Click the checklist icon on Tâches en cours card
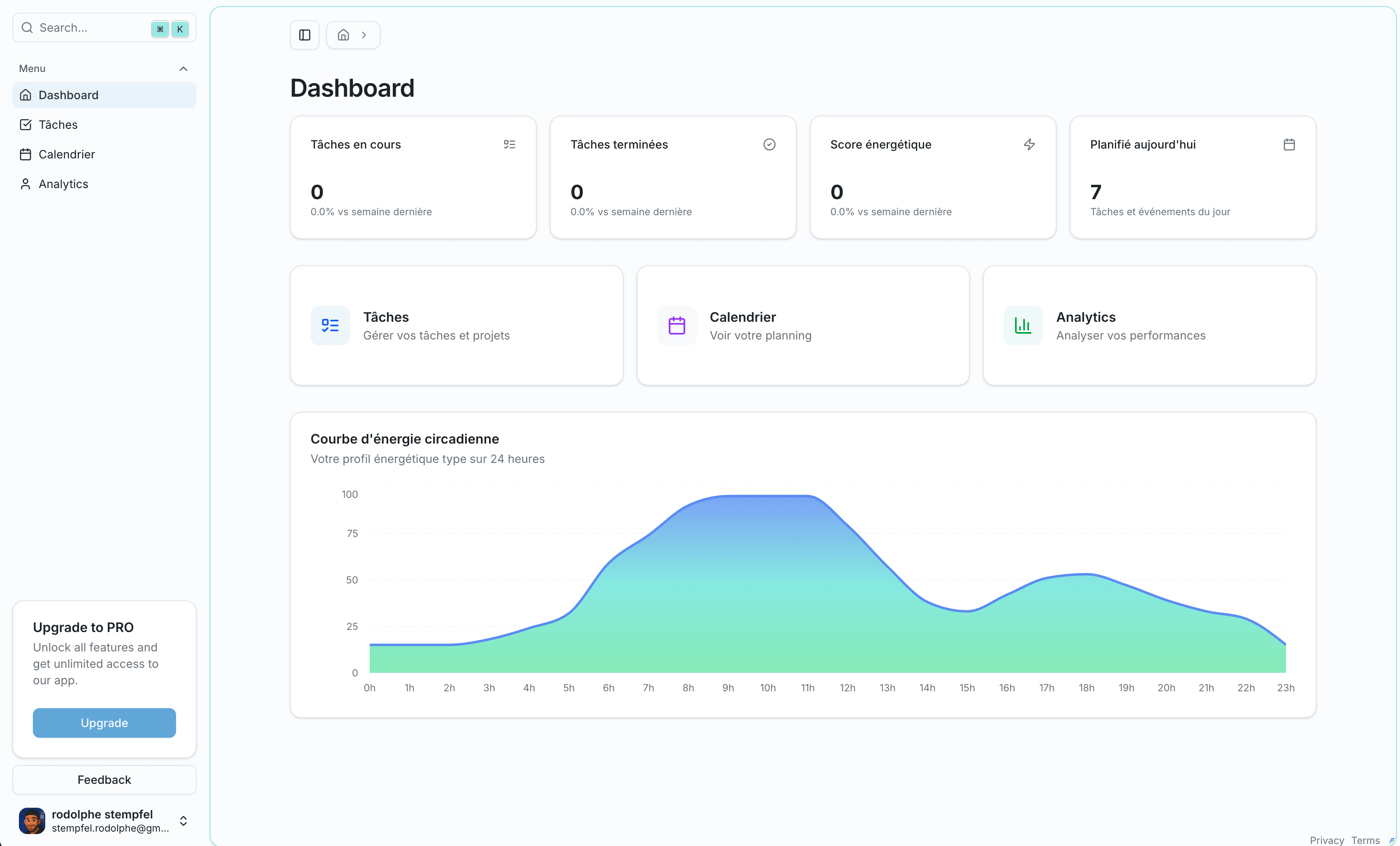The image size is (1400, 846). [509, 144]
